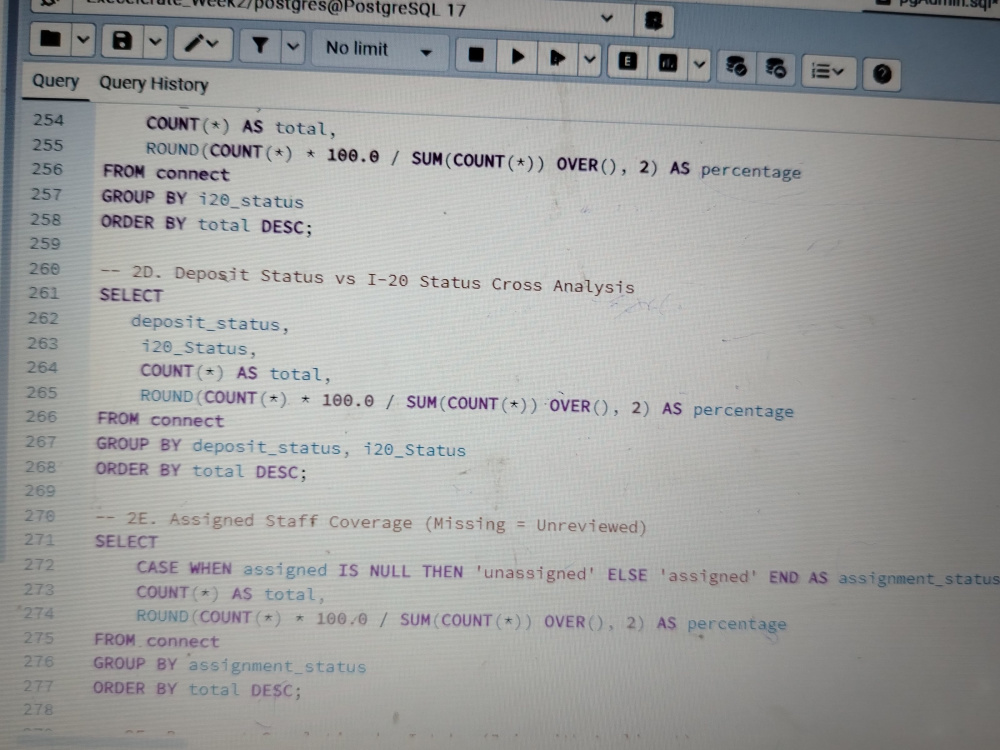Switch to the Query History tab
The height and width of the screenshot is (750, 1000).
(154, 84)
